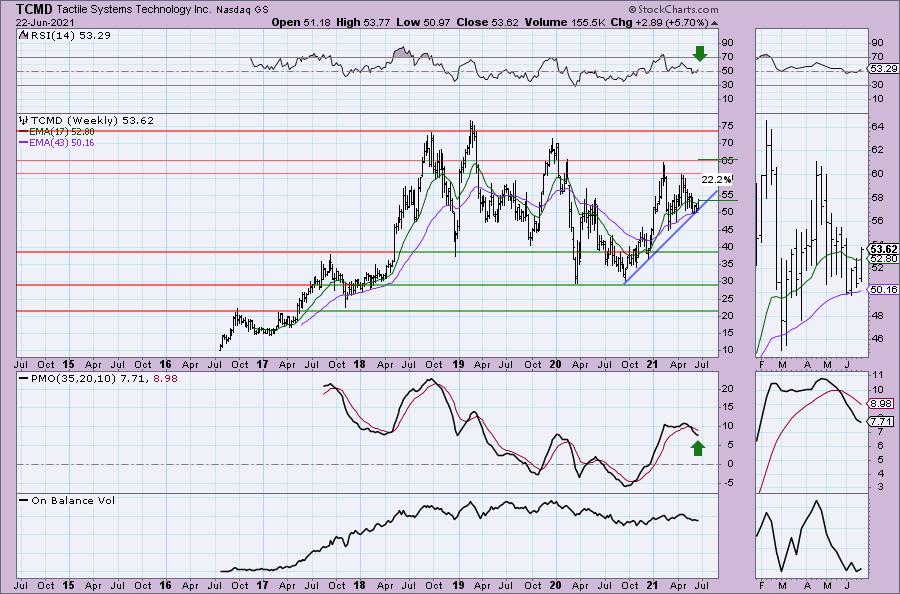Open the StockCharts.com copyright link

coord(673,9)
